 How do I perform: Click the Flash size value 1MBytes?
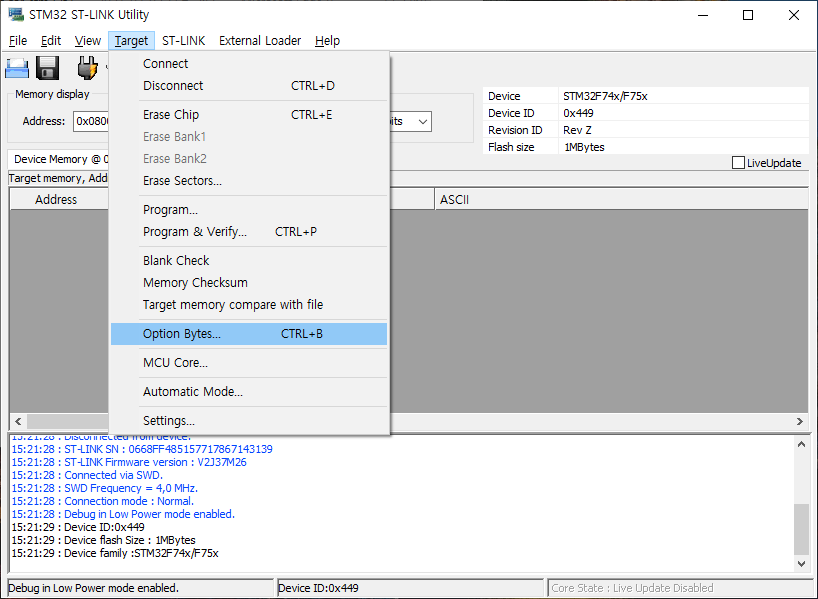584,147
